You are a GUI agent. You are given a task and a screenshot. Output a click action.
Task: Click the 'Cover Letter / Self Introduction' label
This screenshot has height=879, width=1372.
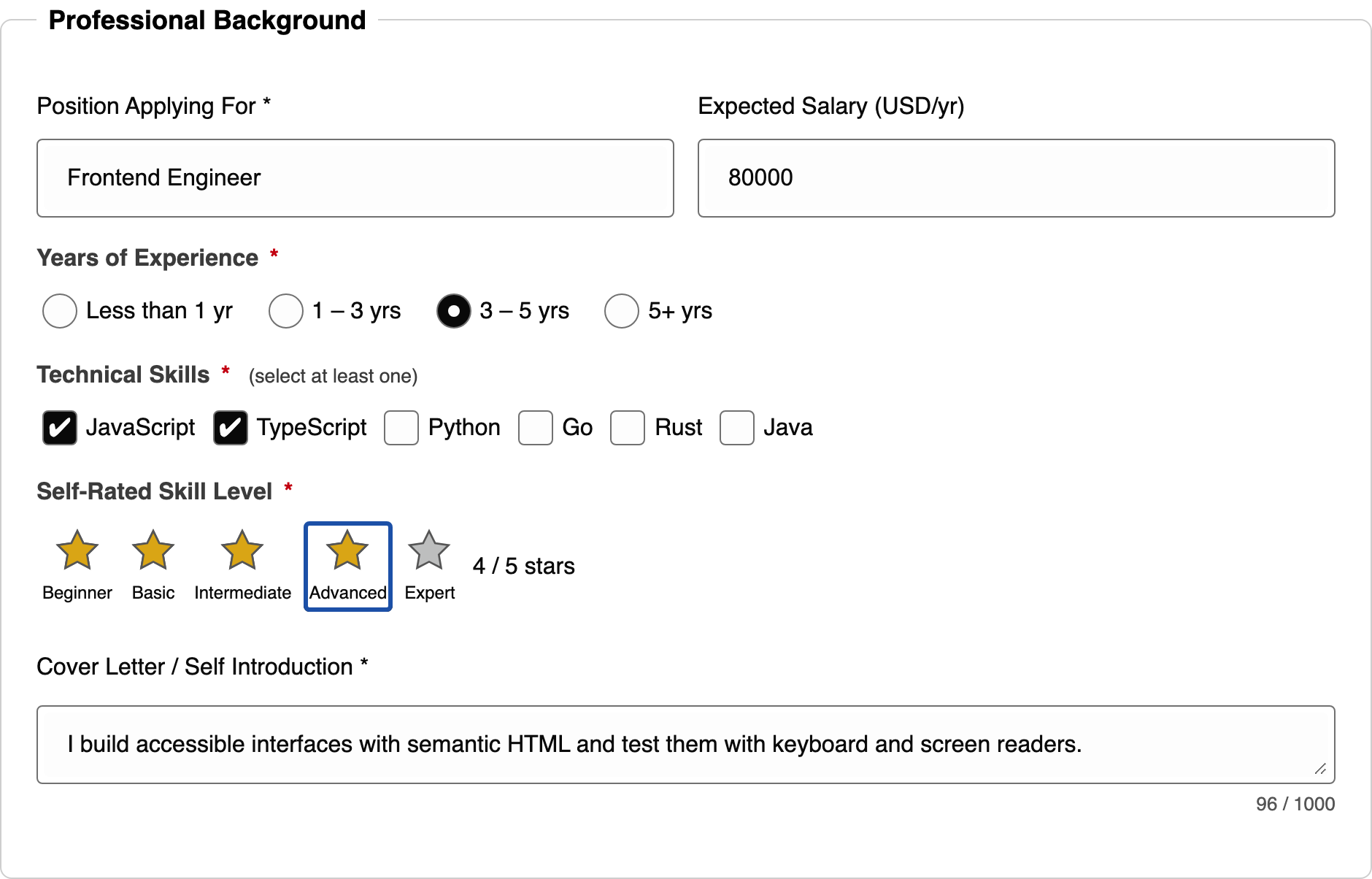pos(195,667)
